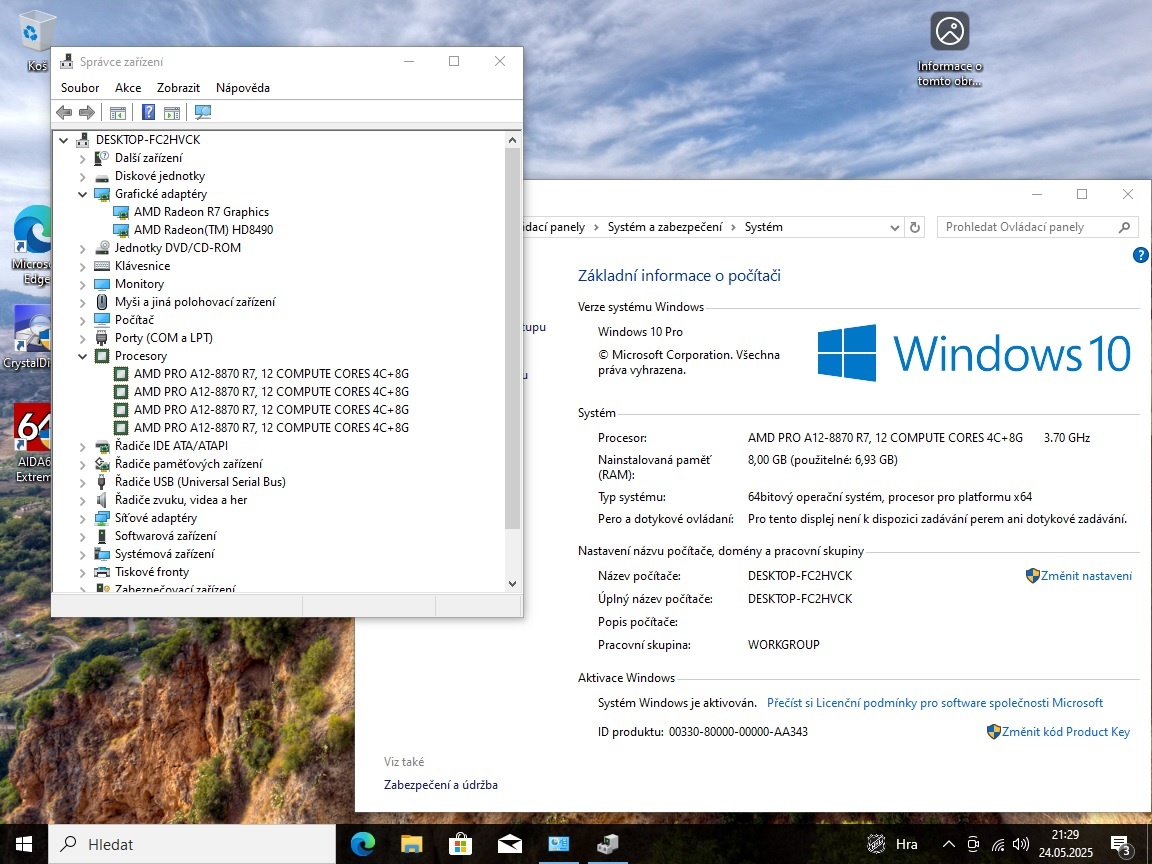The height and width of the screenshot is (864, 1152).
Task: Click 'Změnit kód Product Key' link
Action: (1065, 732)
